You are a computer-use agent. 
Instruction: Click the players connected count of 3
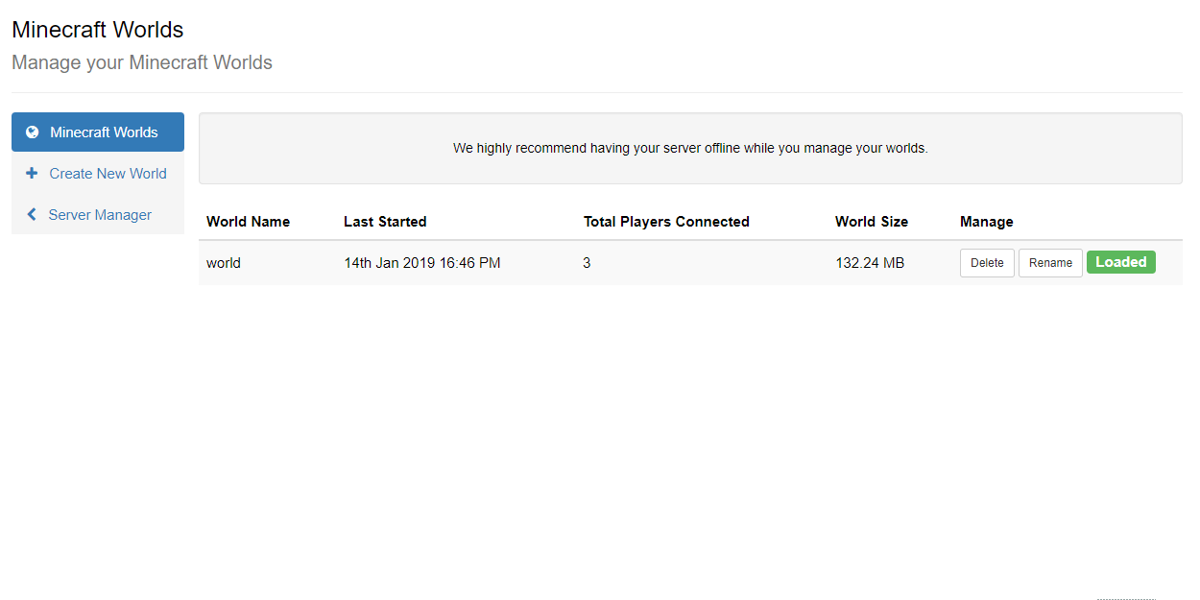point(587,263)
